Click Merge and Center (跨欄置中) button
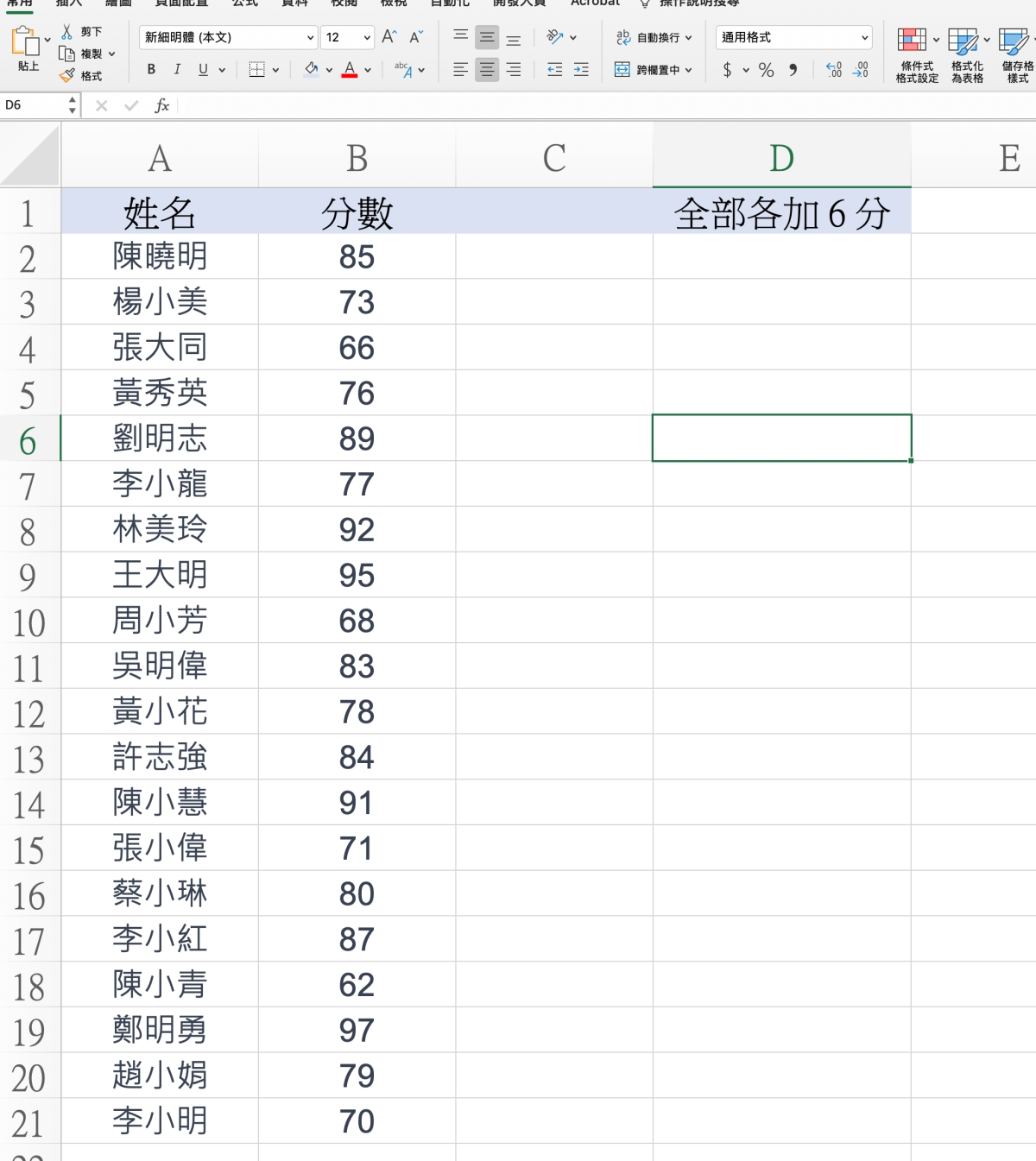 pyautogui.click(x=647, y=69)
